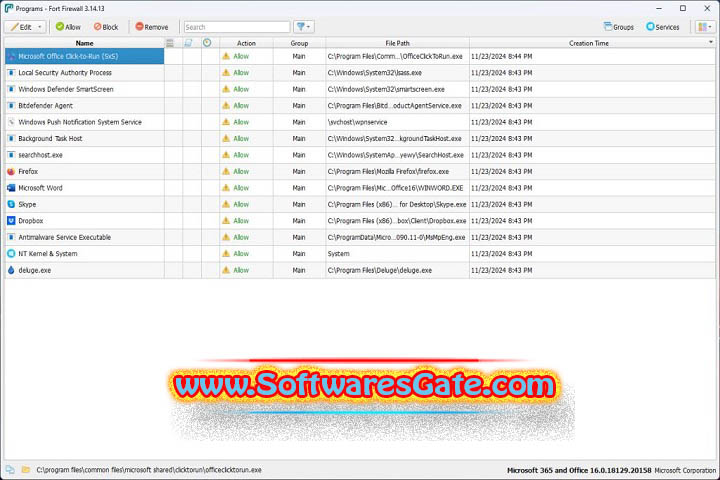This screenshot has width=720, height=480.
Task: Click the deluge.exe droplet icon
Action: pos(11,270)
